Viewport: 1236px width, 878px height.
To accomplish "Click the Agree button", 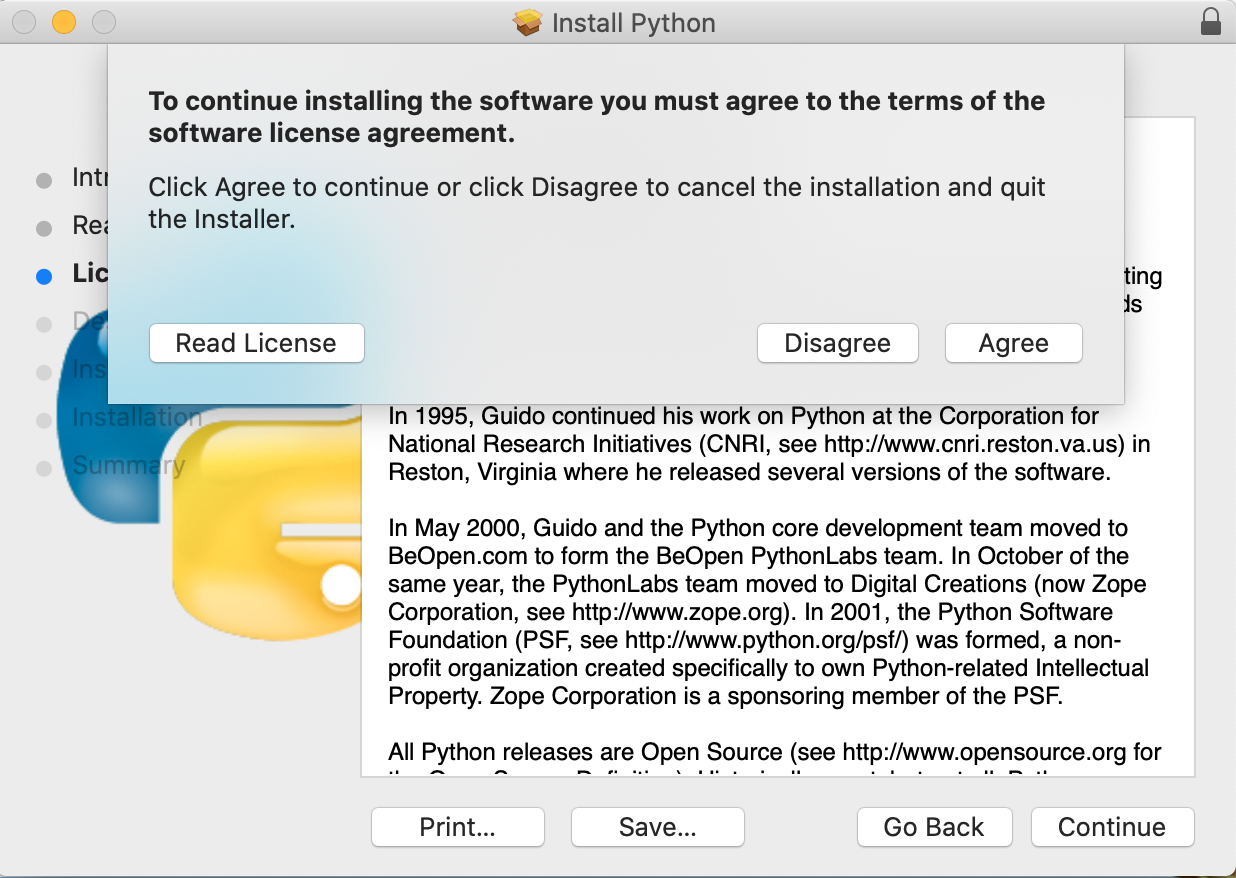I will 1013,343.
